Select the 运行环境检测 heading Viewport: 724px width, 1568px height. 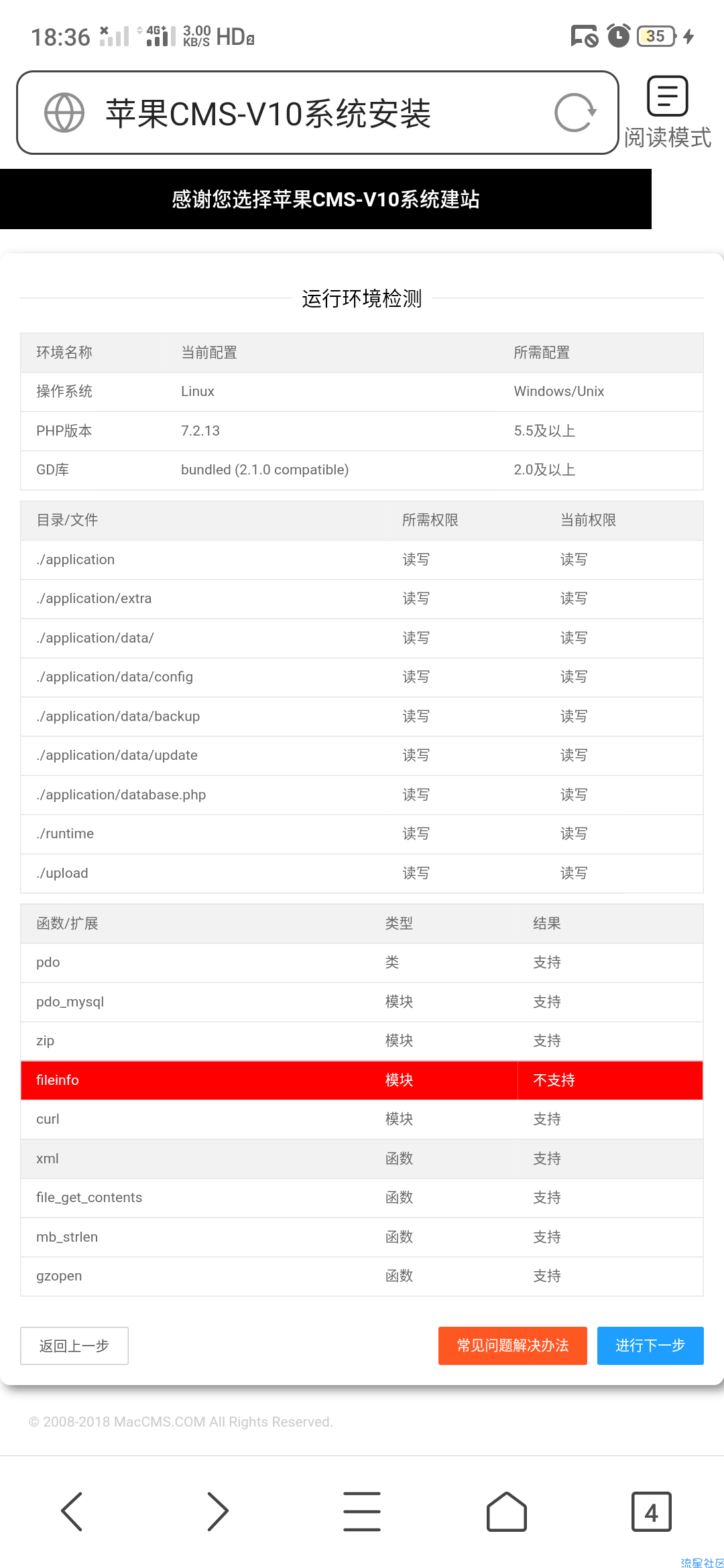[x=362, y=298]
